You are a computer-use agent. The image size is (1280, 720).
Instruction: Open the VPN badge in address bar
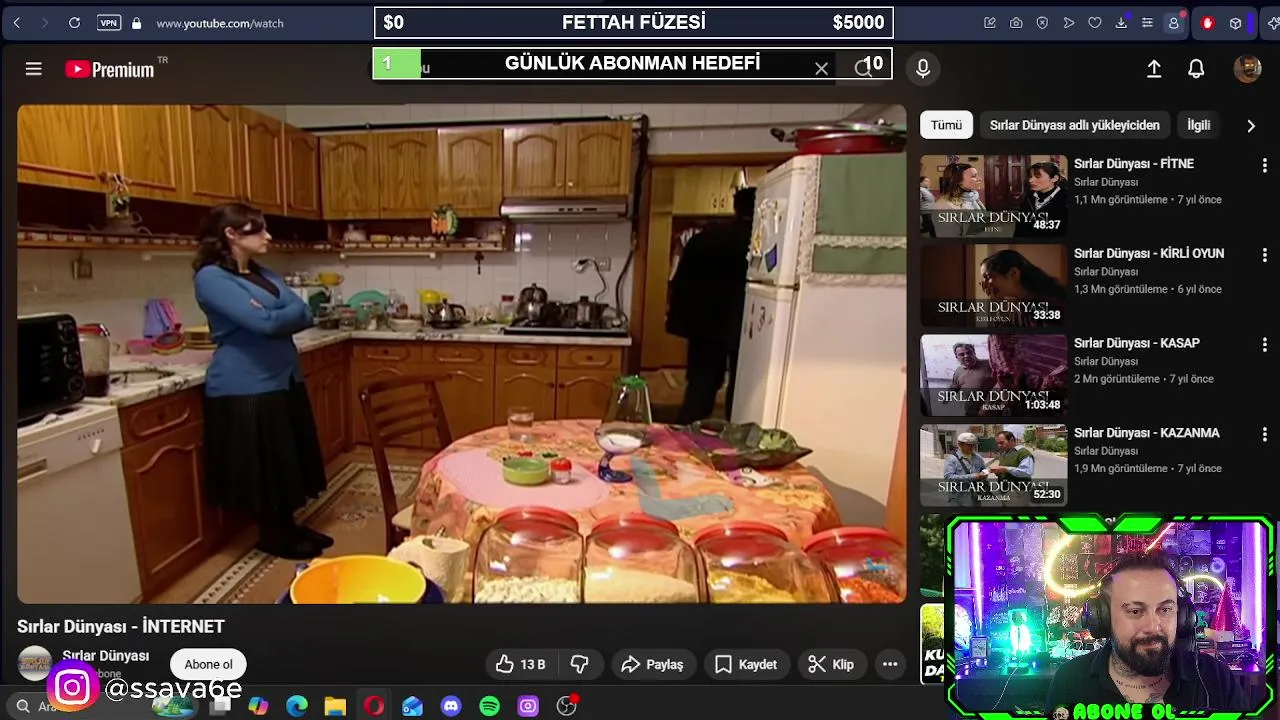[x=109, y=23]
